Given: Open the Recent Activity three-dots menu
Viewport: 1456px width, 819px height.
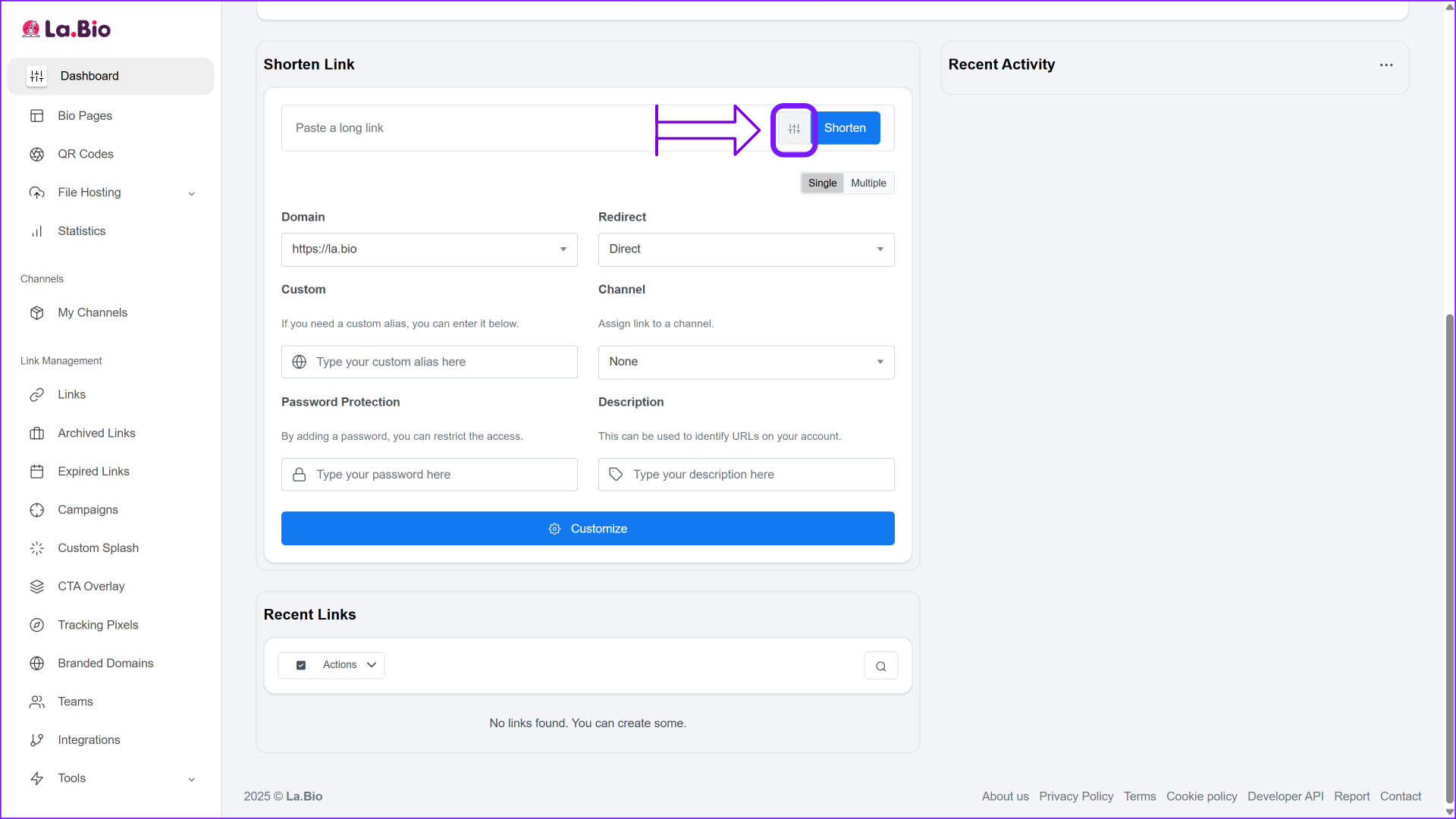Looking at the screenshot, I should (1386, 65).
